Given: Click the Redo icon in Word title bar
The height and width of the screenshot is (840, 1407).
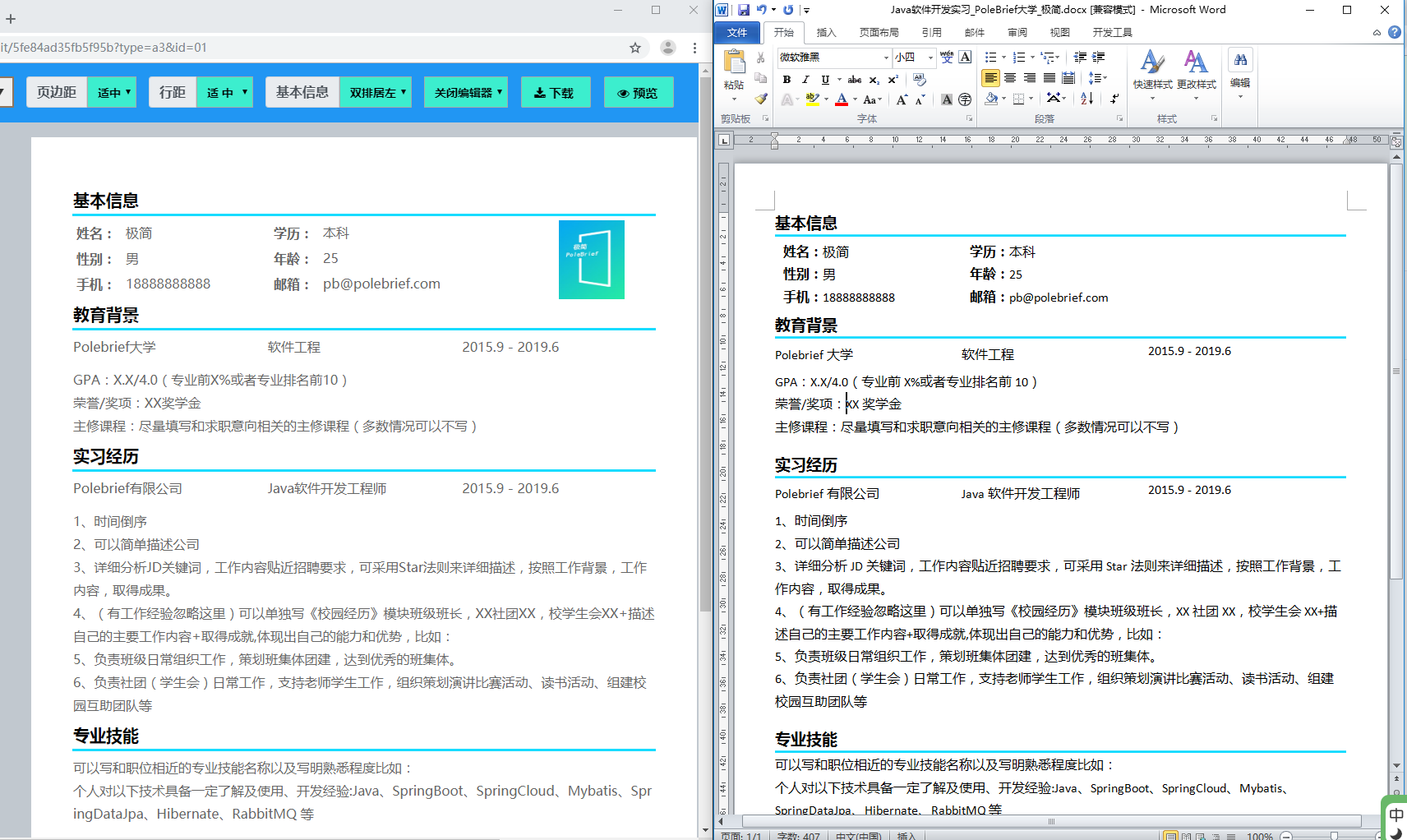Looking at the screenshot, I should 788,10.
